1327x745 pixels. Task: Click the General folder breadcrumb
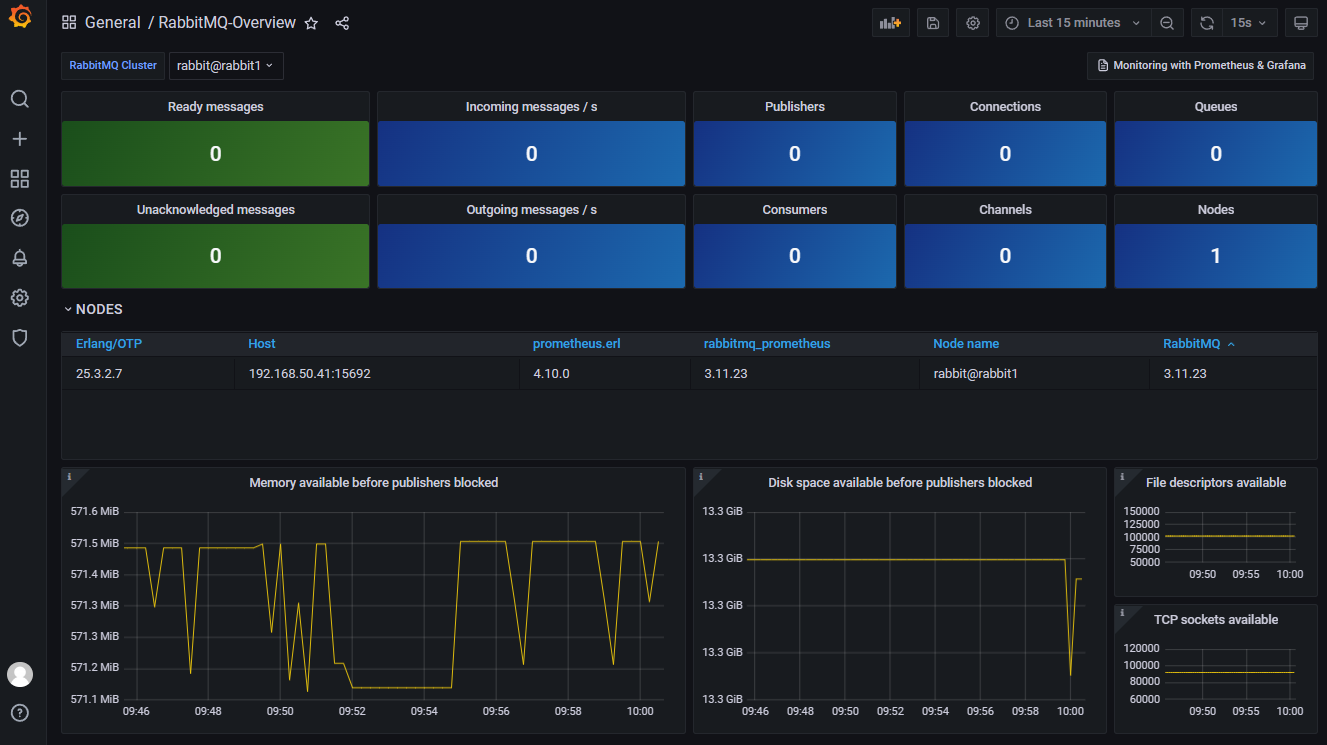pos(113,23)
